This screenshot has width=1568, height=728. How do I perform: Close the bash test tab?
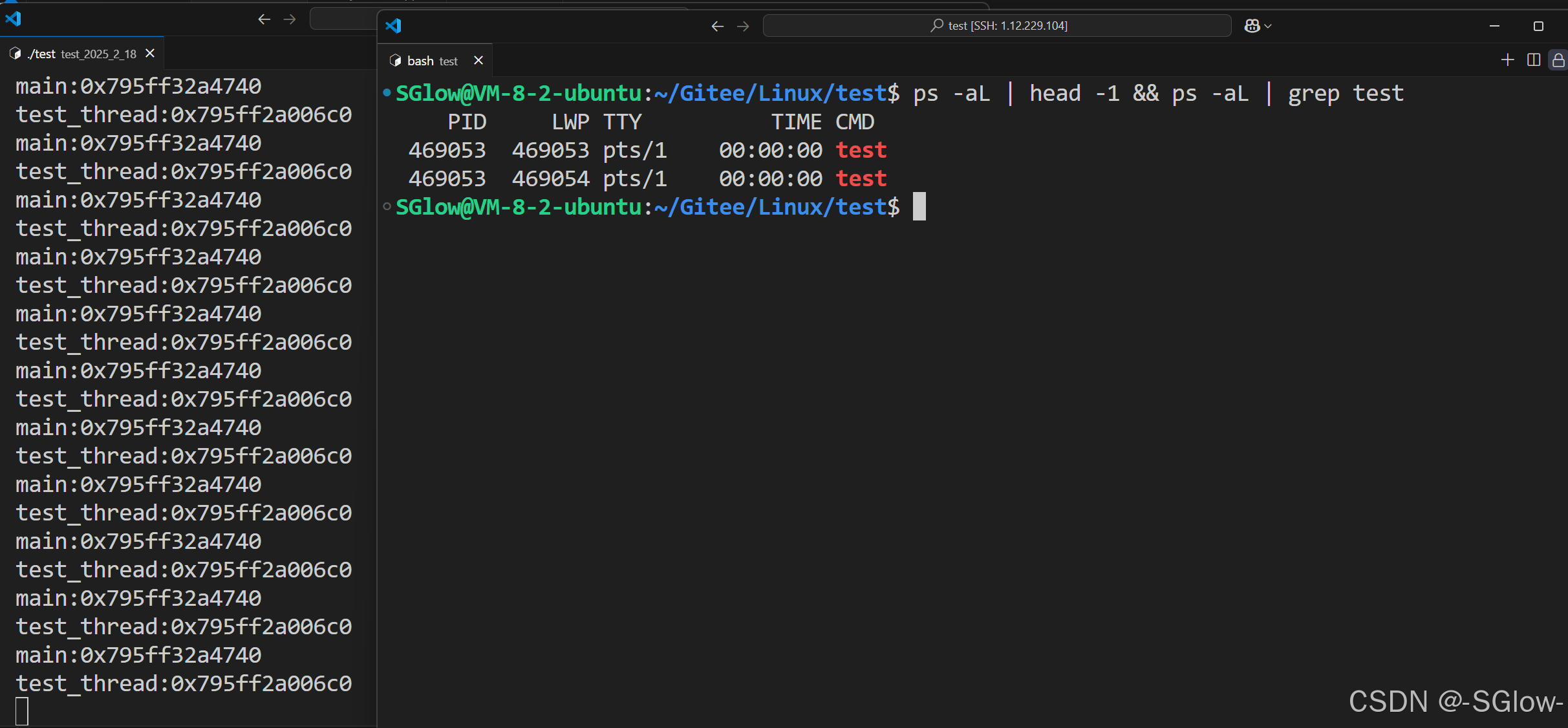click(x=478, y=60)
